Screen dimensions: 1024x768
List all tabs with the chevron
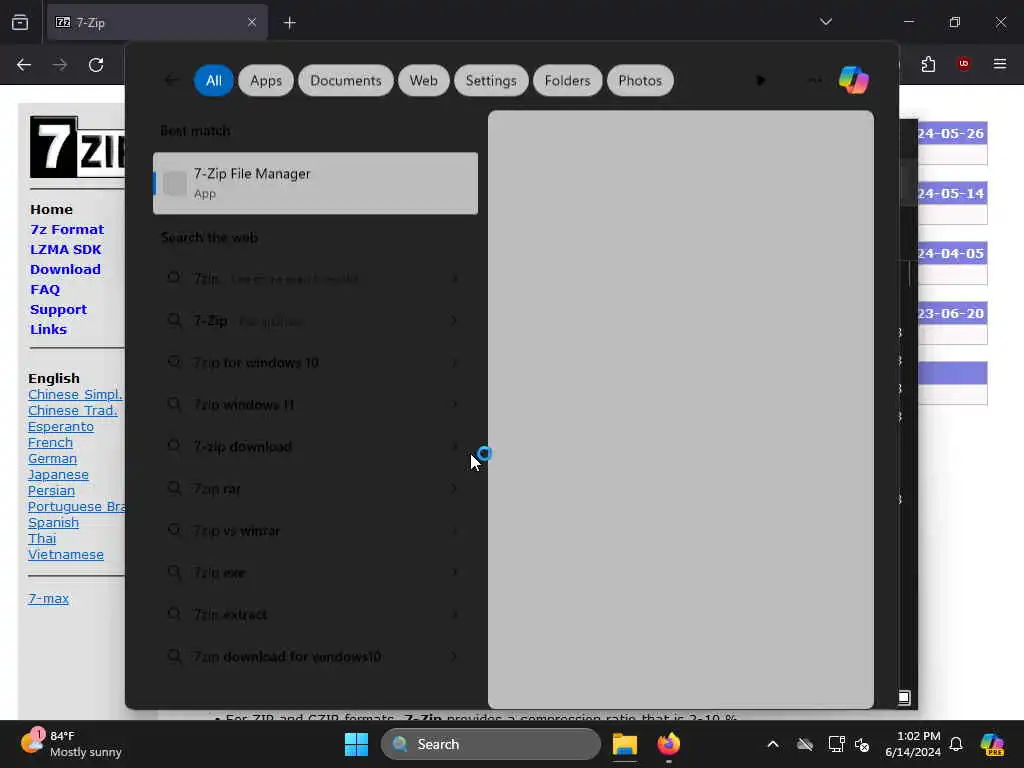pyautogui.click(x=826, y=22)
